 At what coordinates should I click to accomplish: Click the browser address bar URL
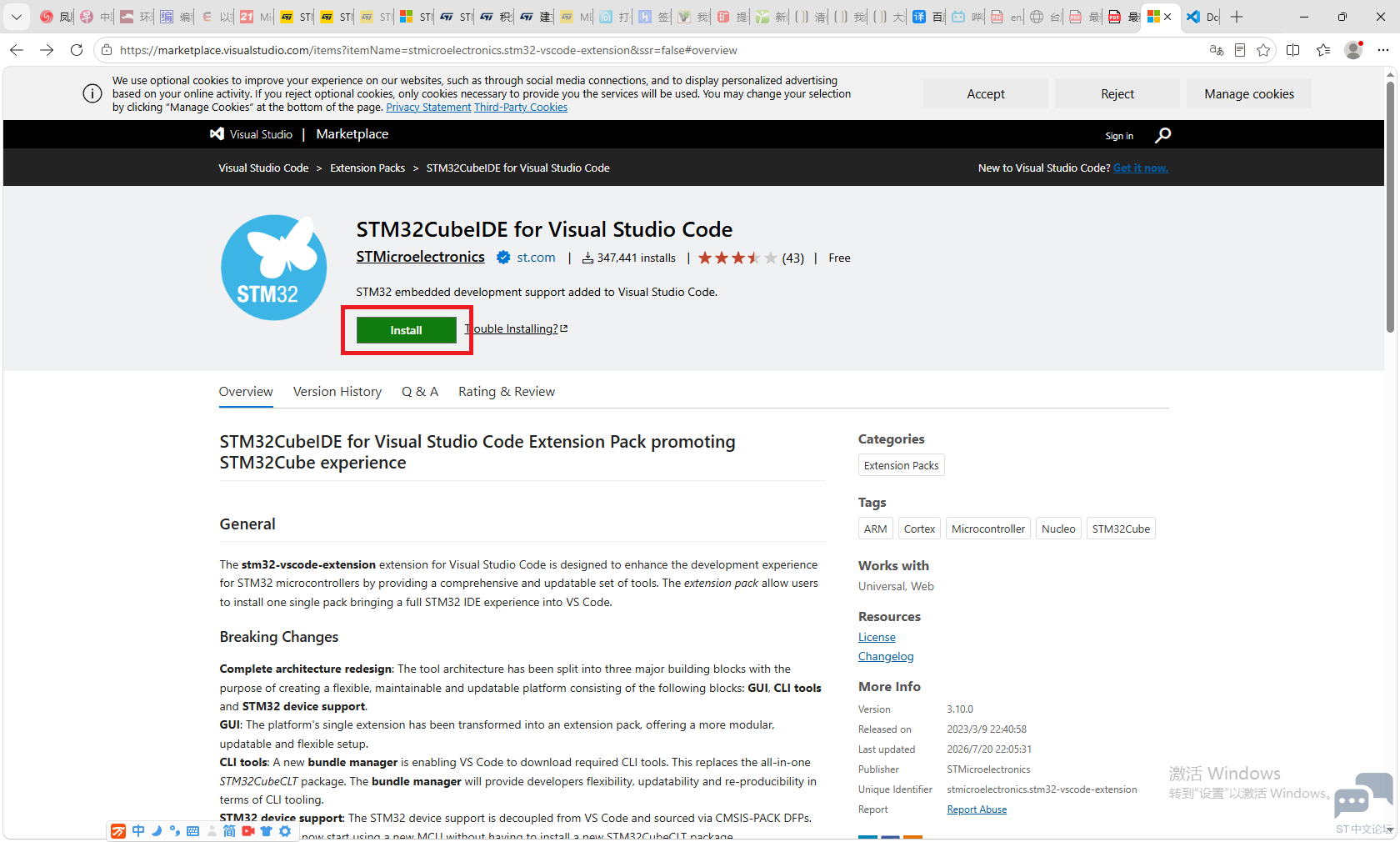pyautogui.click(x=428, y=50)
